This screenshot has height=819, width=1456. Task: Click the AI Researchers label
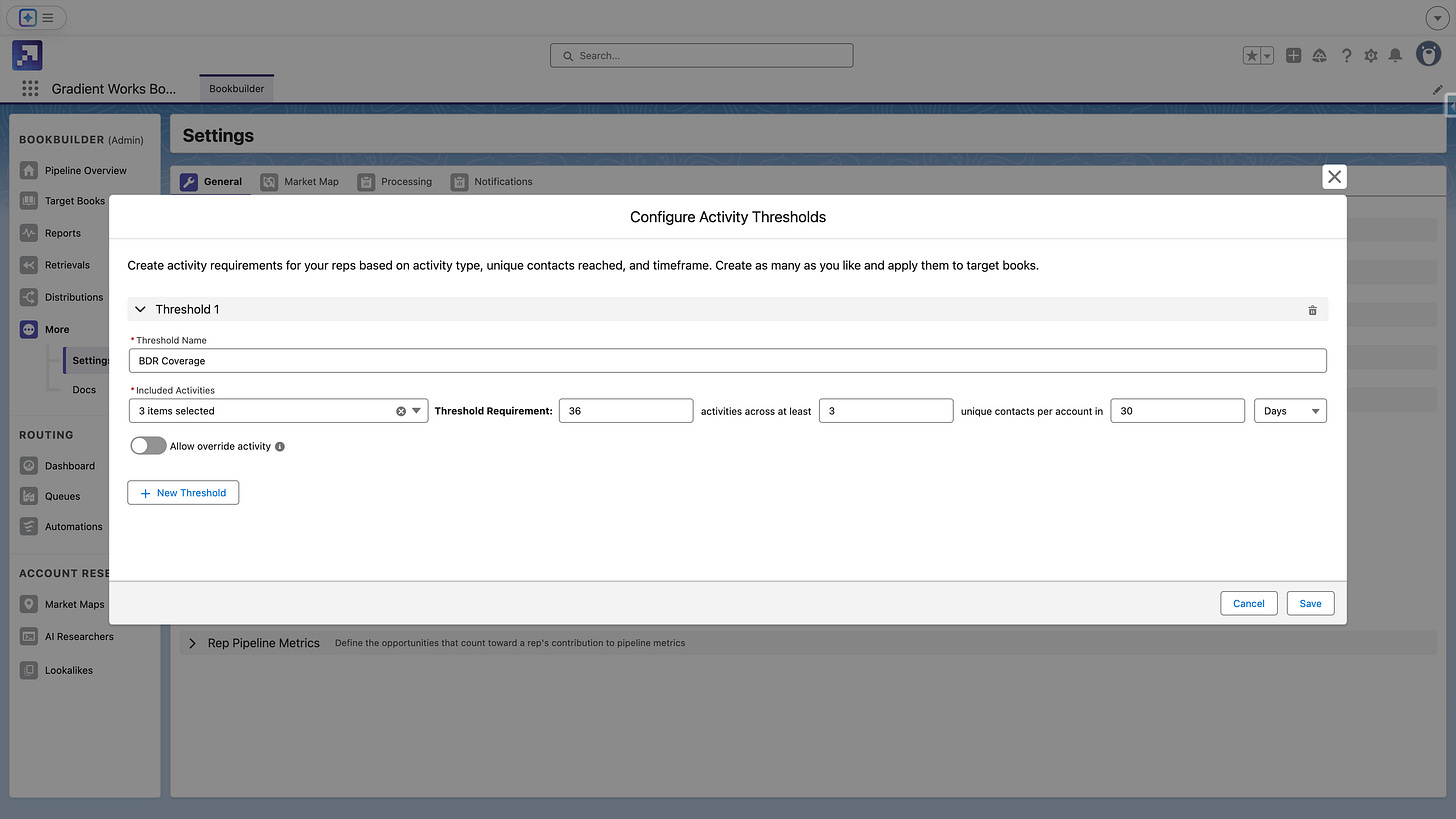pyautogui.click(x=79, y=637)
